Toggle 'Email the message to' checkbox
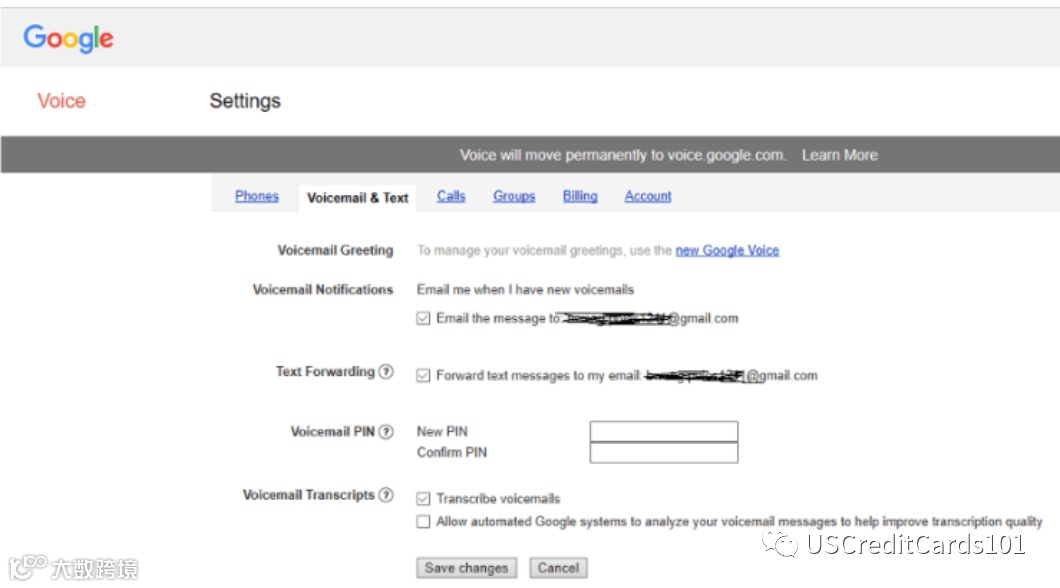 click(423, 318)
